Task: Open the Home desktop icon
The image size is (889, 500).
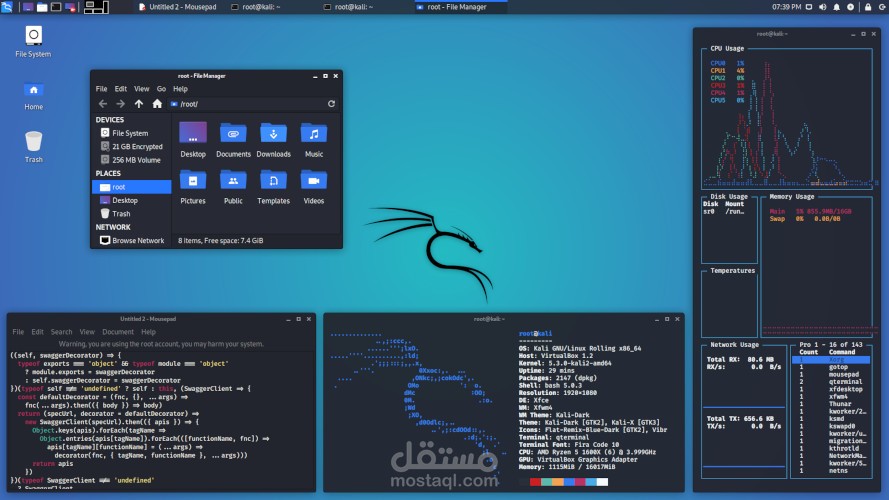Action: [x=33, y=95]
